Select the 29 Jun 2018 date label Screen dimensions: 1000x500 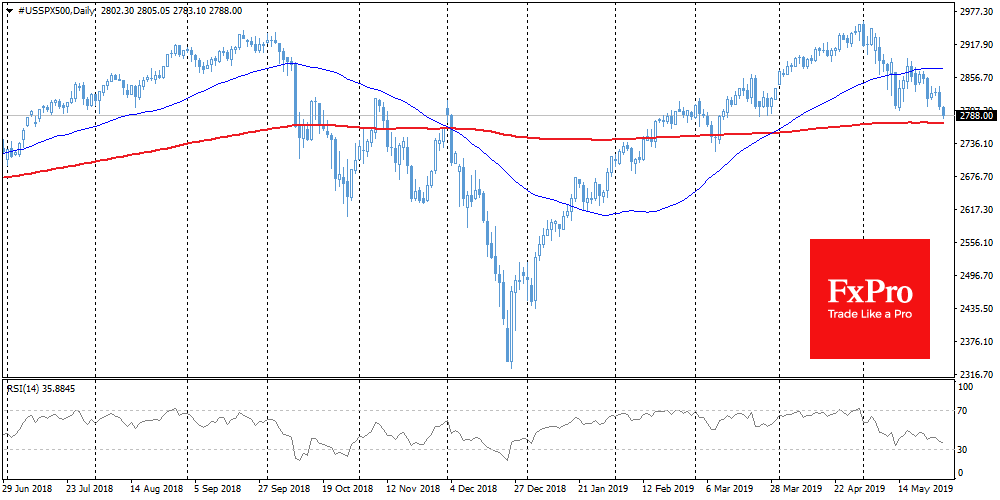[x=29, y=490]
